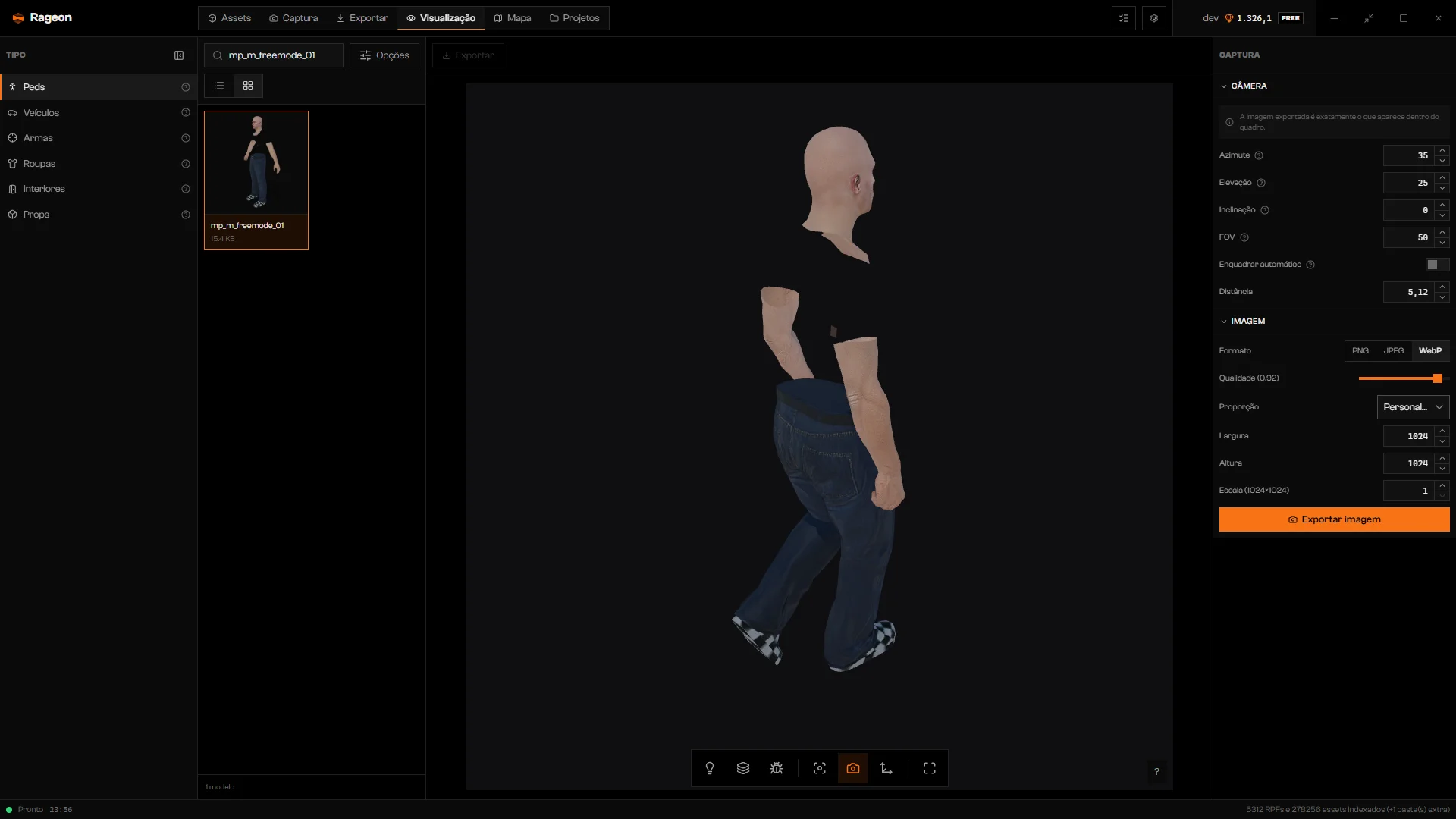Select PNG image format
Image resolution: width=1456 pixels, height=819 pixels.
1360,351
